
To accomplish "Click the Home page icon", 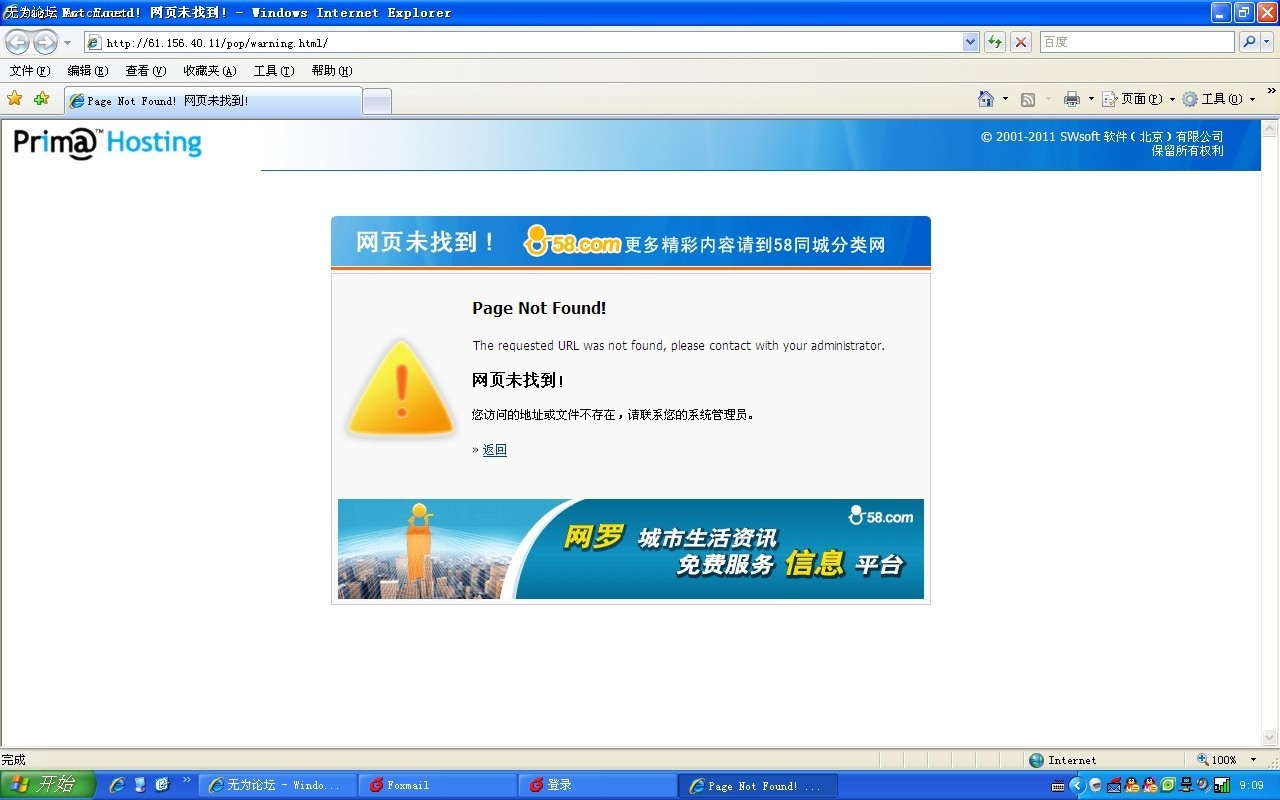I will tap(986, 99).
